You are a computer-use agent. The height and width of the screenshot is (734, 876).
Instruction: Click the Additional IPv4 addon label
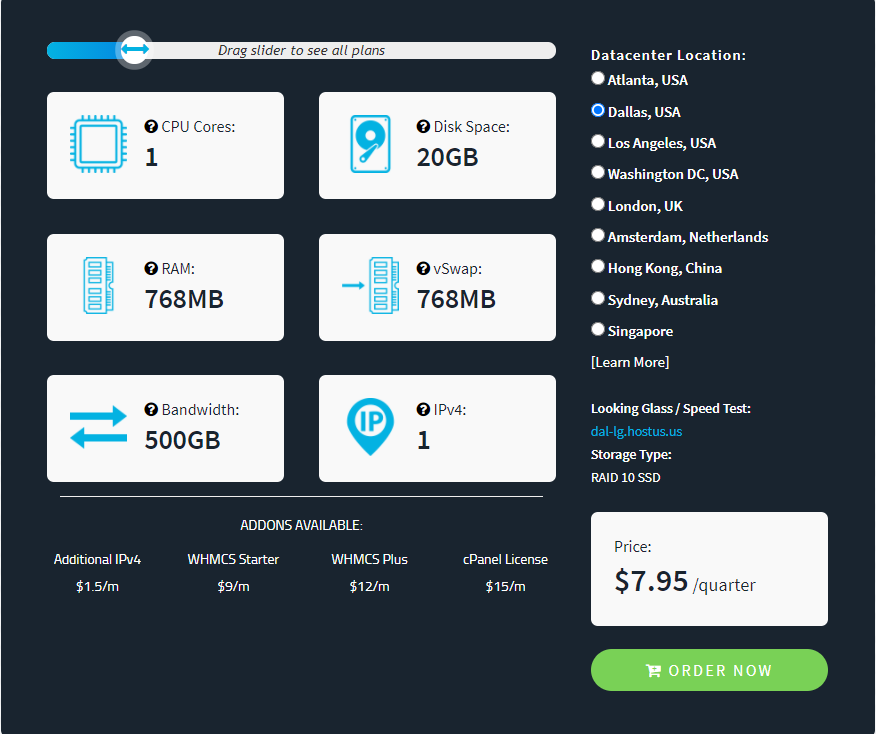coord(97,559)
